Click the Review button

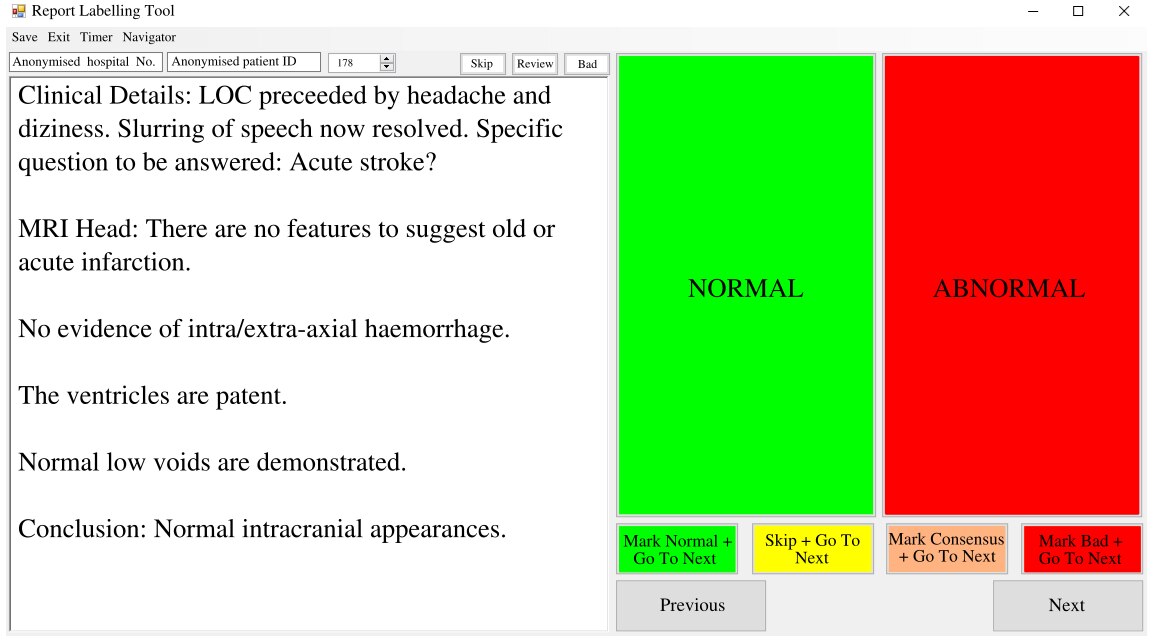tap(535, 64)
